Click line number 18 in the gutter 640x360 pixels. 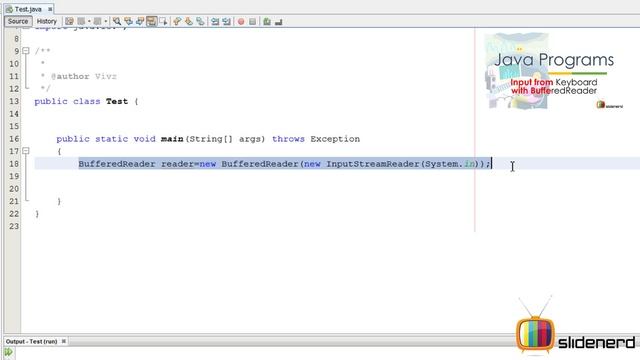[x=14, y=164]
